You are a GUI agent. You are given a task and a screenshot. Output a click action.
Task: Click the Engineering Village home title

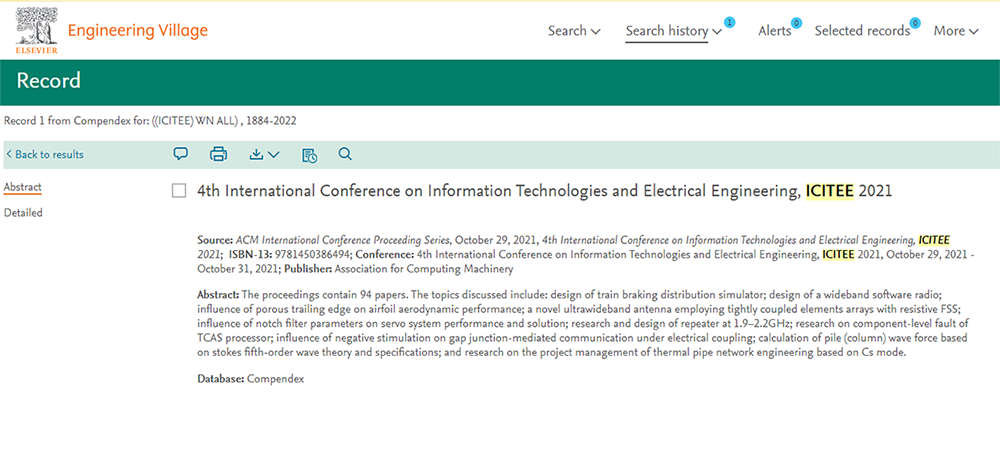(x=138, y=30)
